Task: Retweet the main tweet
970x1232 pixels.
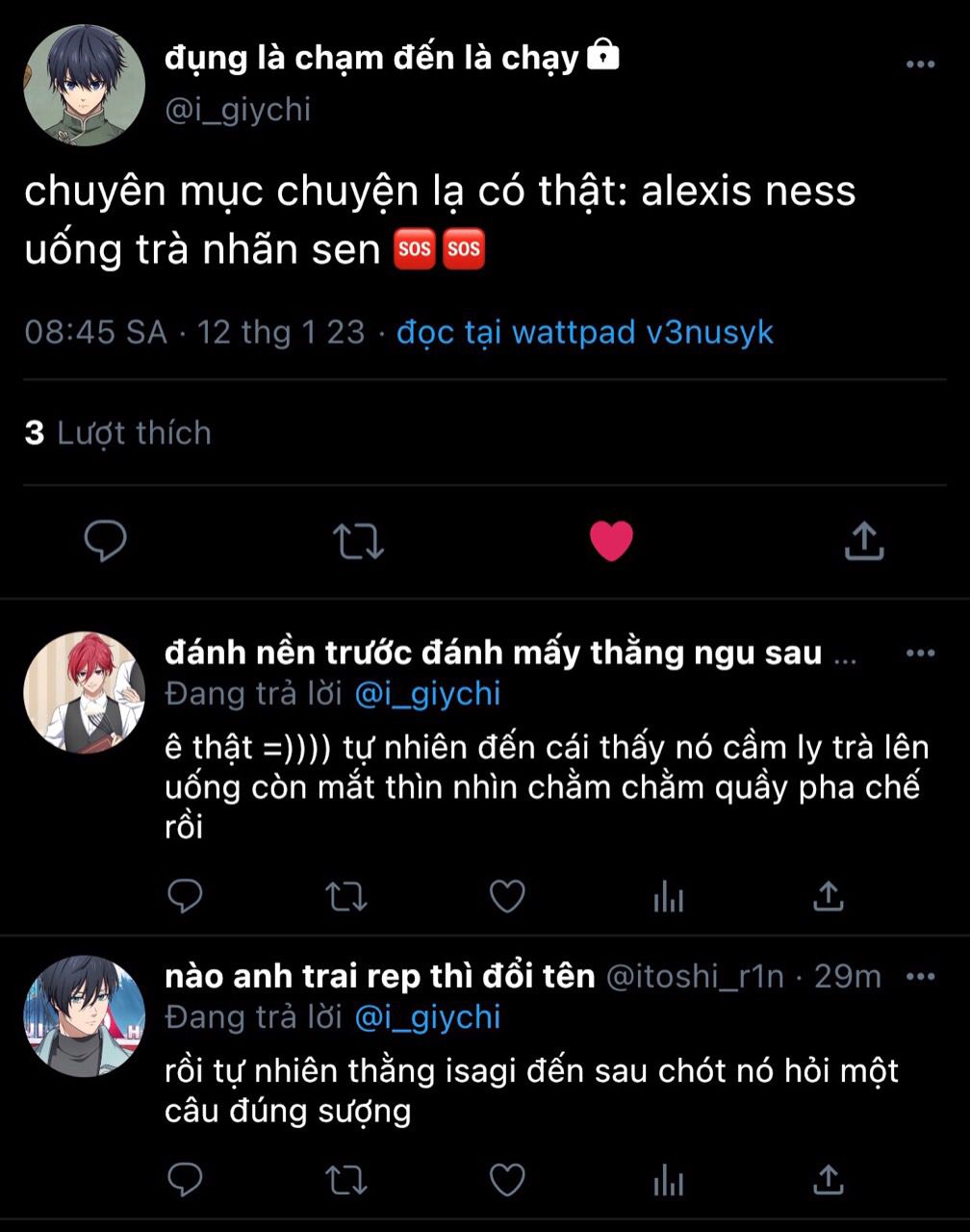Action: [x=359, y=541]
